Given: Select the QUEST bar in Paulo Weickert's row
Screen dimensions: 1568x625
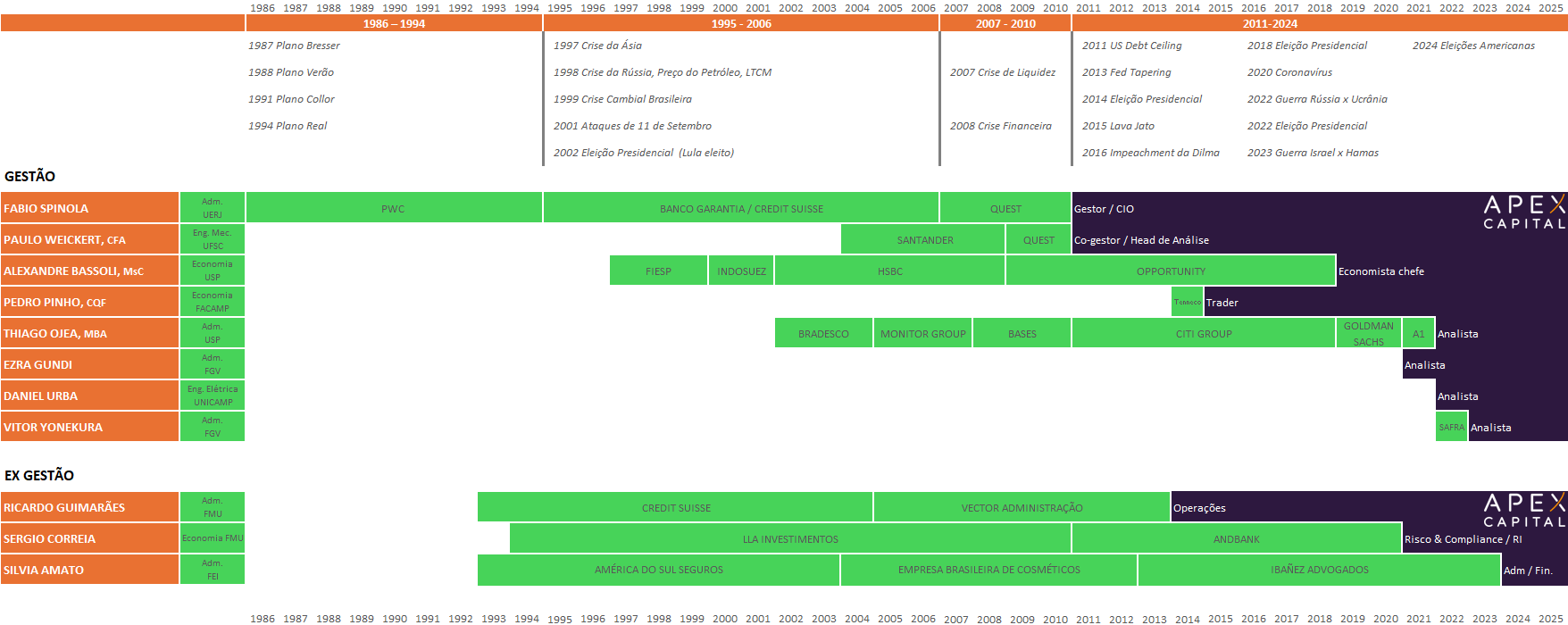Looking at the screenshot, I should pyautogui.click(x=1038, y=239).
